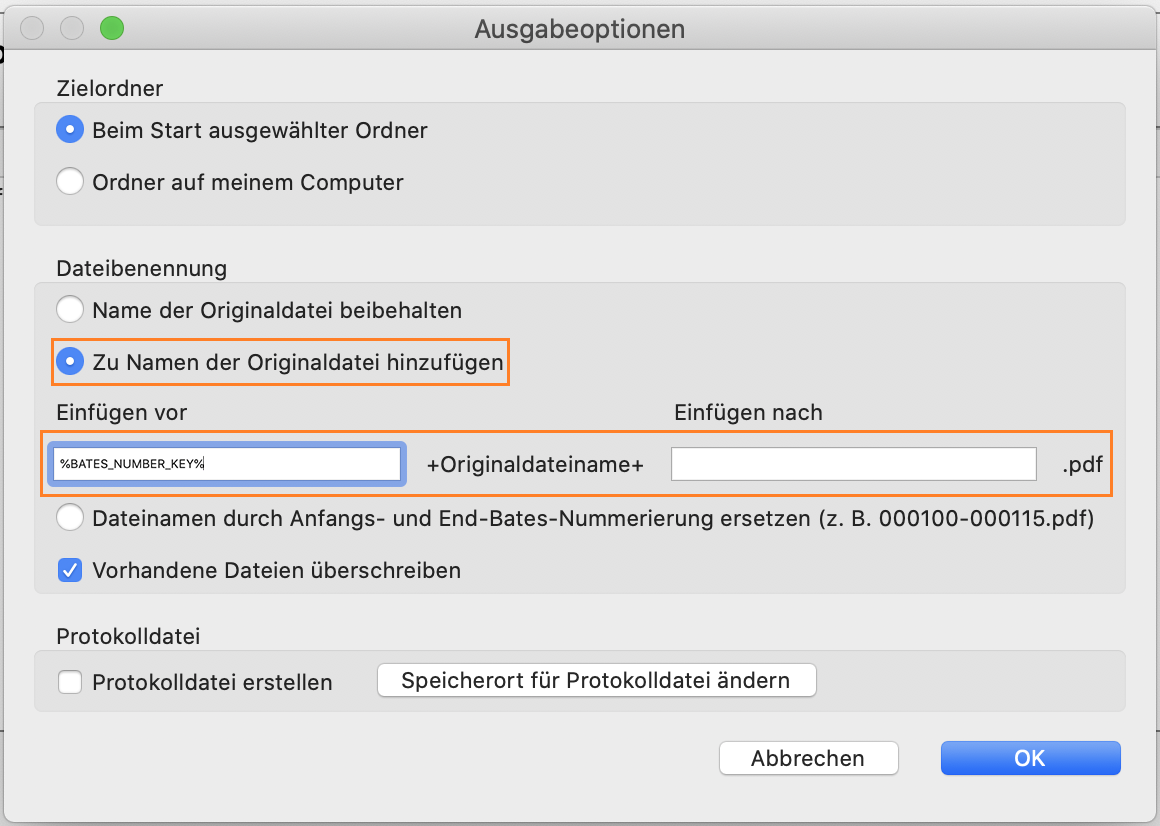Click the Abbrechen button
The image size is (1160, 826).
coord(808,758)
